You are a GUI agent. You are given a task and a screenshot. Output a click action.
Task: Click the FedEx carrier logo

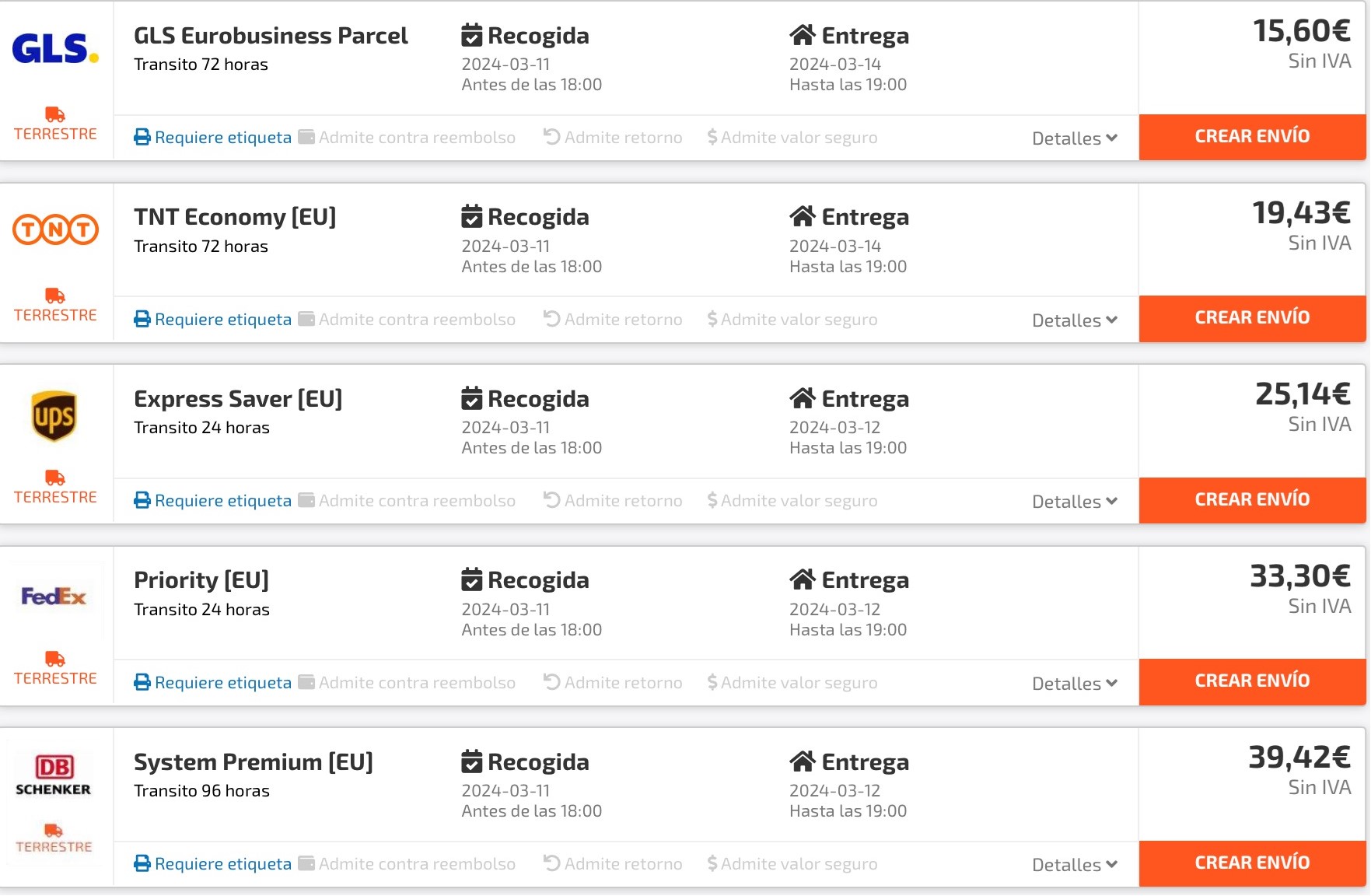(x=54, y=597)
